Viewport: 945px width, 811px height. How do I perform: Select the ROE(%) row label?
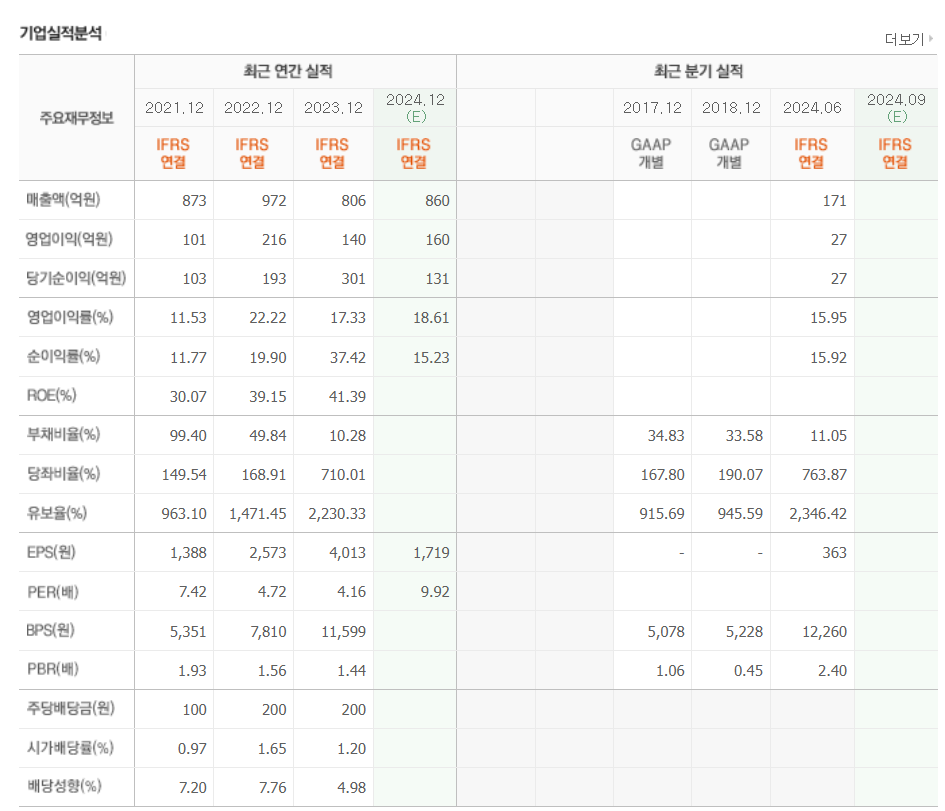51,396
